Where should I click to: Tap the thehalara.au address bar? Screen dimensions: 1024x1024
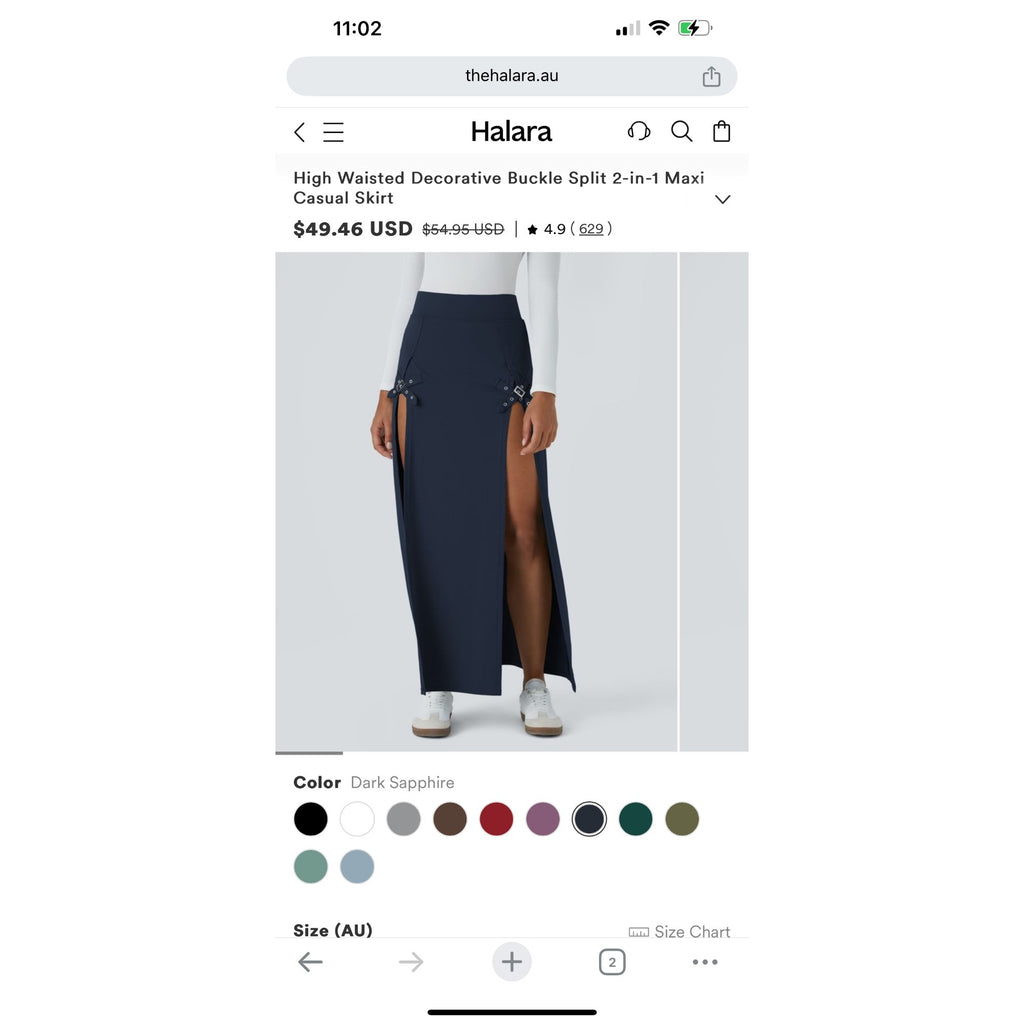tap(511, 76)
